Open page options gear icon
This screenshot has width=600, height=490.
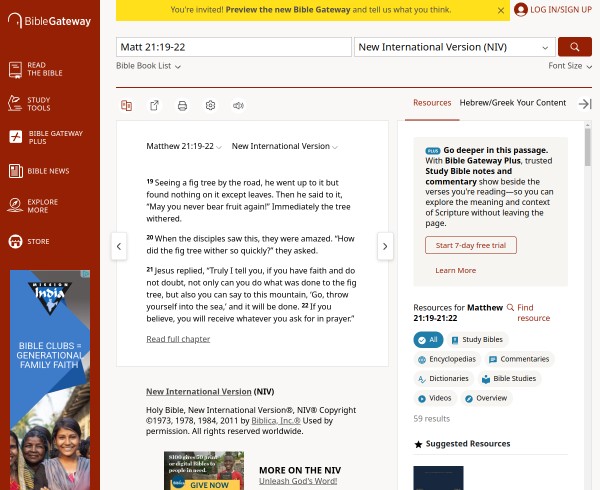[210, 106]
